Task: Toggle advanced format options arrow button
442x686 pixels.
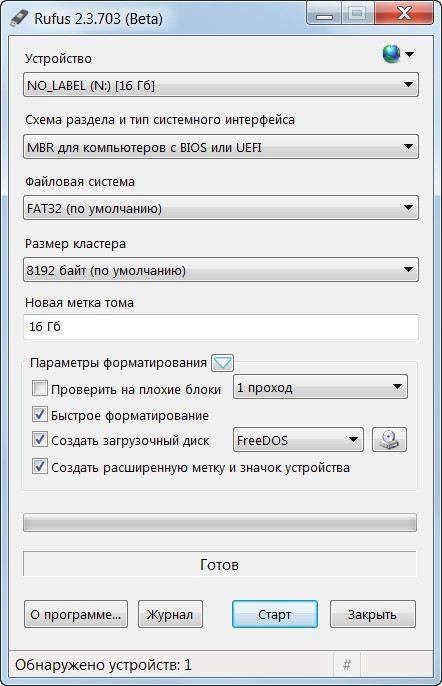Action: point(222,363)
